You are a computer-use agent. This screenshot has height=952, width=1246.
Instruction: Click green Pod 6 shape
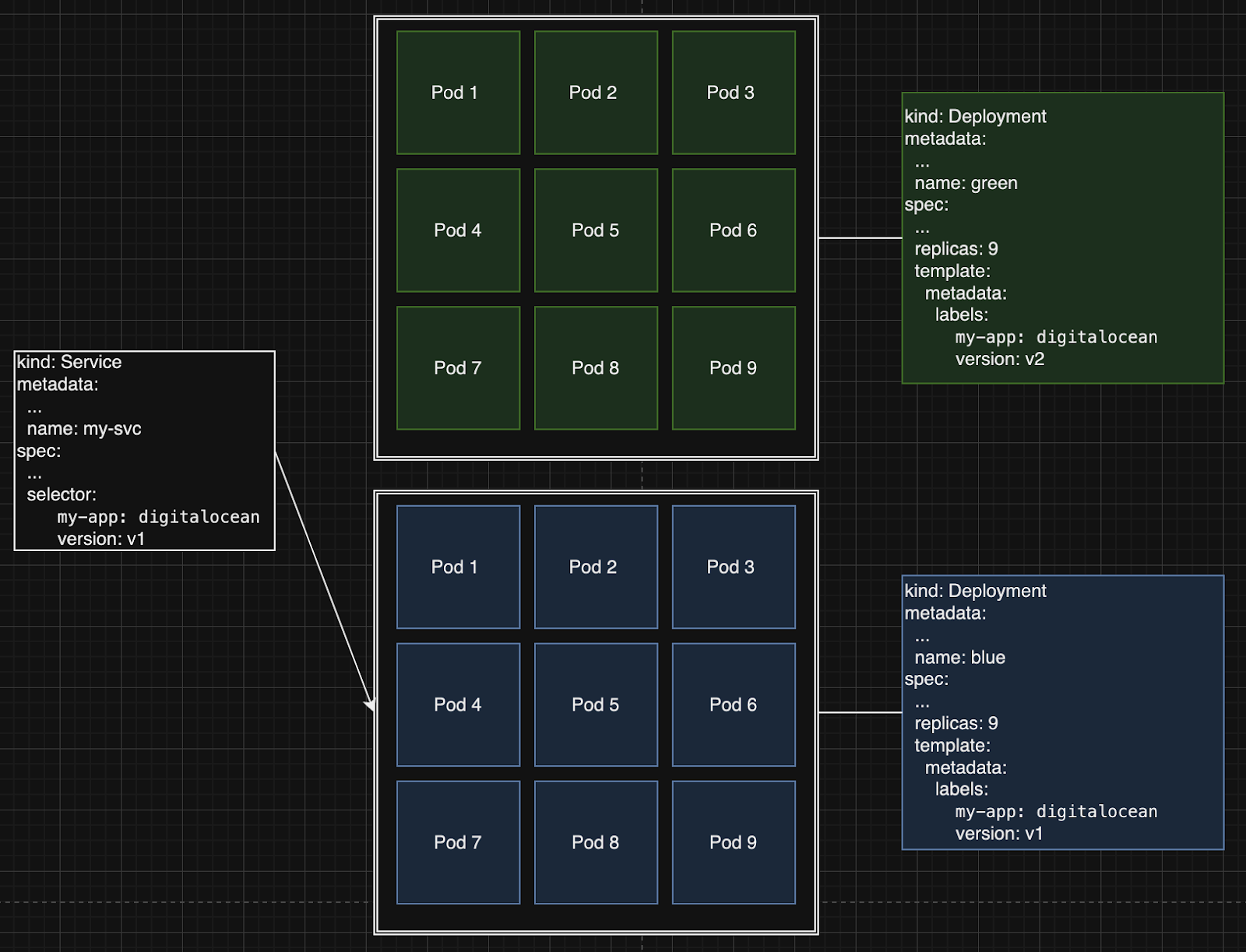tap(734, 230)
